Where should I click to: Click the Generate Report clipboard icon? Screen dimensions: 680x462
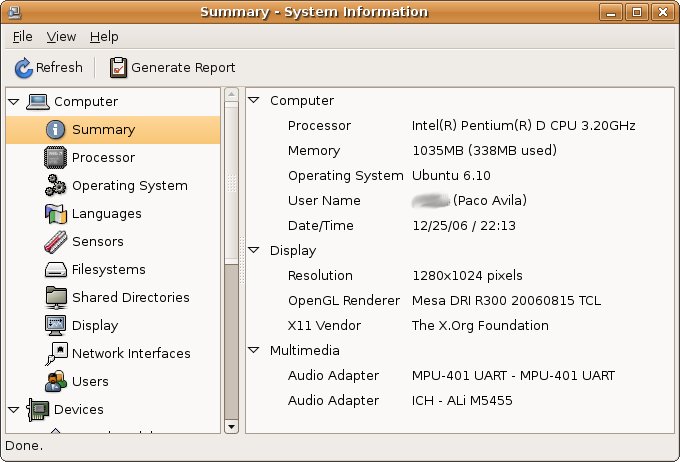point(119,68)
